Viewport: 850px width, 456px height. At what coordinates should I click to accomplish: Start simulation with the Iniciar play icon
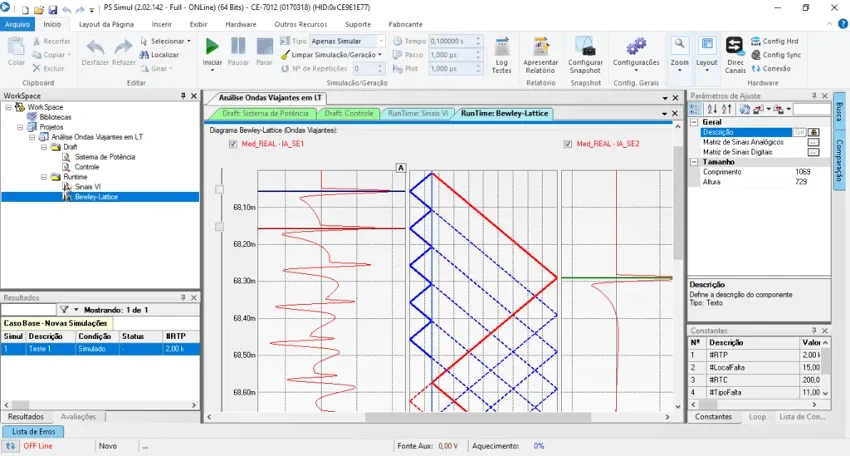(212, 47)
